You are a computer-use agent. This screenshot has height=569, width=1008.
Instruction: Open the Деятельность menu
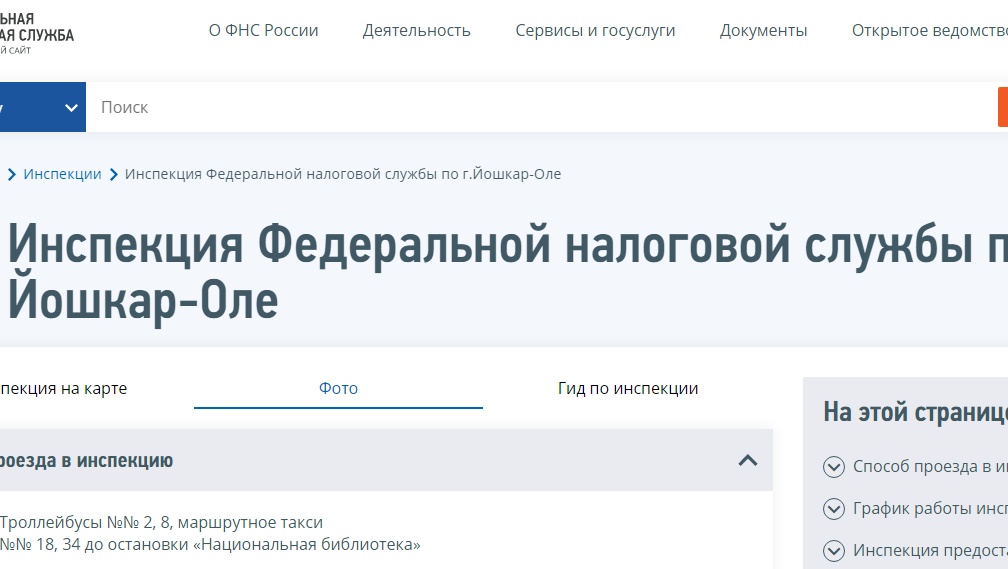point(416,30)
